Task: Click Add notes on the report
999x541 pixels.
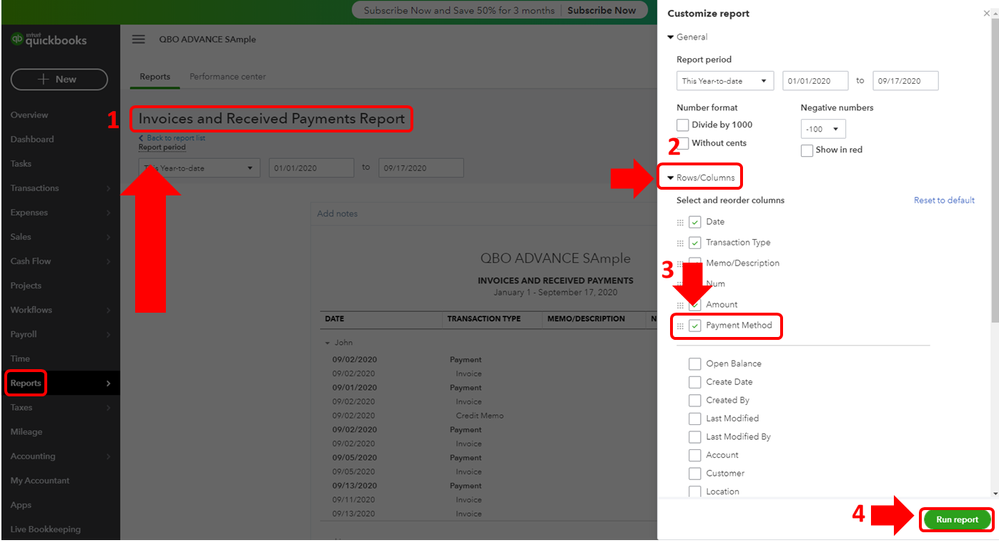Action: click(337, 213)
